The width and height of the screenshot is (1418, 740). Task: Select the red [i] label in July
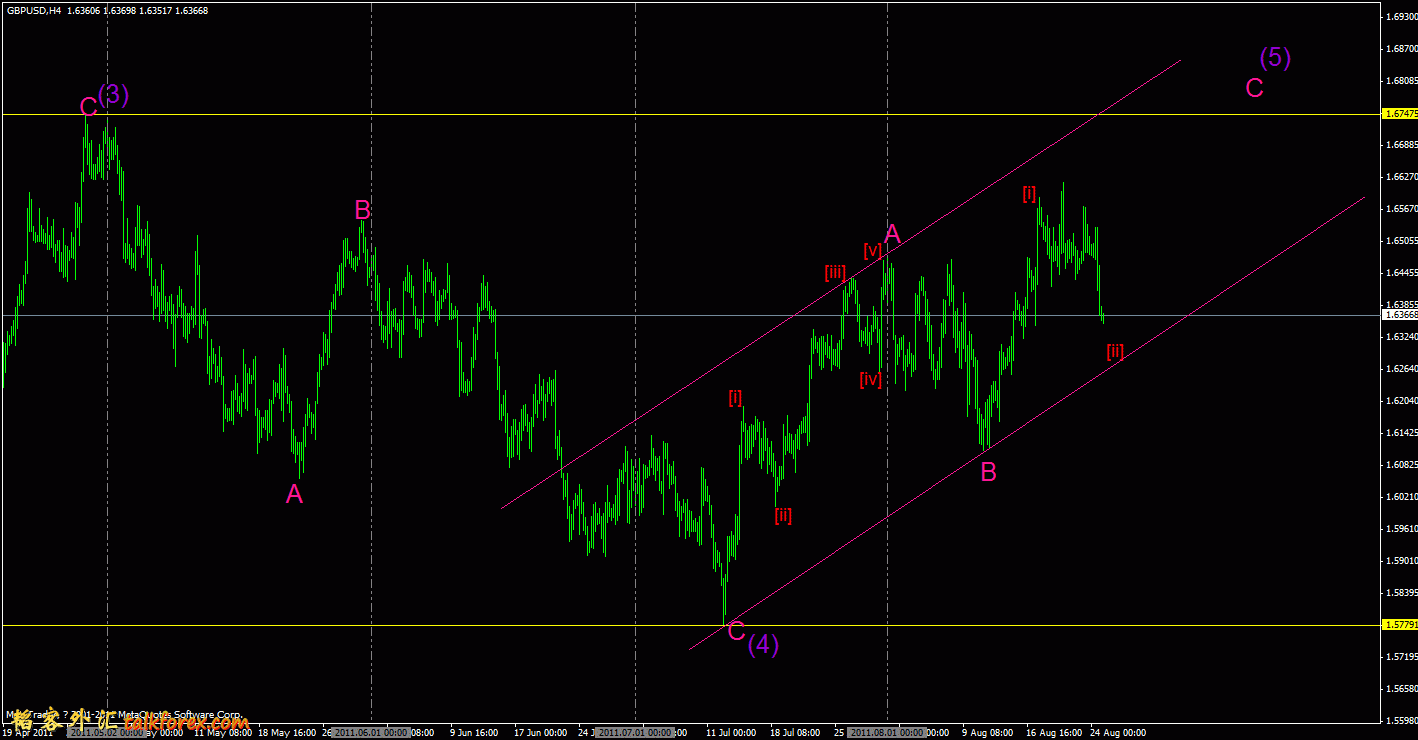tap(735, 398)
